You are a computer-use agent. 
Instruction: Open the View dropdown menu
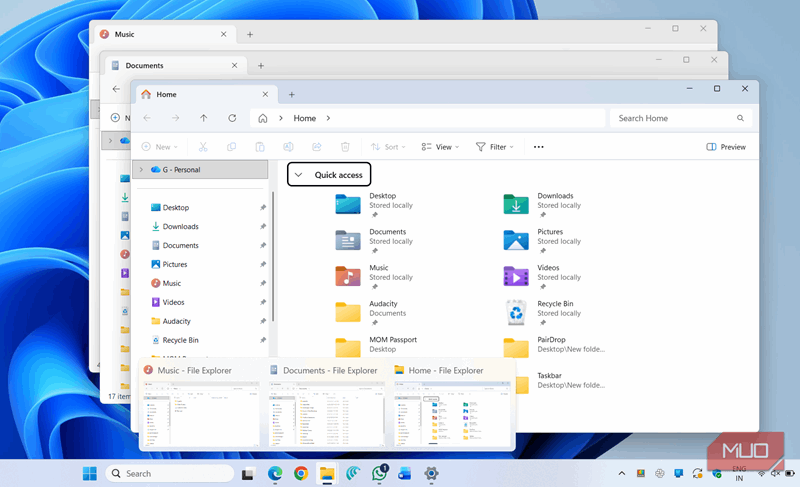[x=440, y=147]
